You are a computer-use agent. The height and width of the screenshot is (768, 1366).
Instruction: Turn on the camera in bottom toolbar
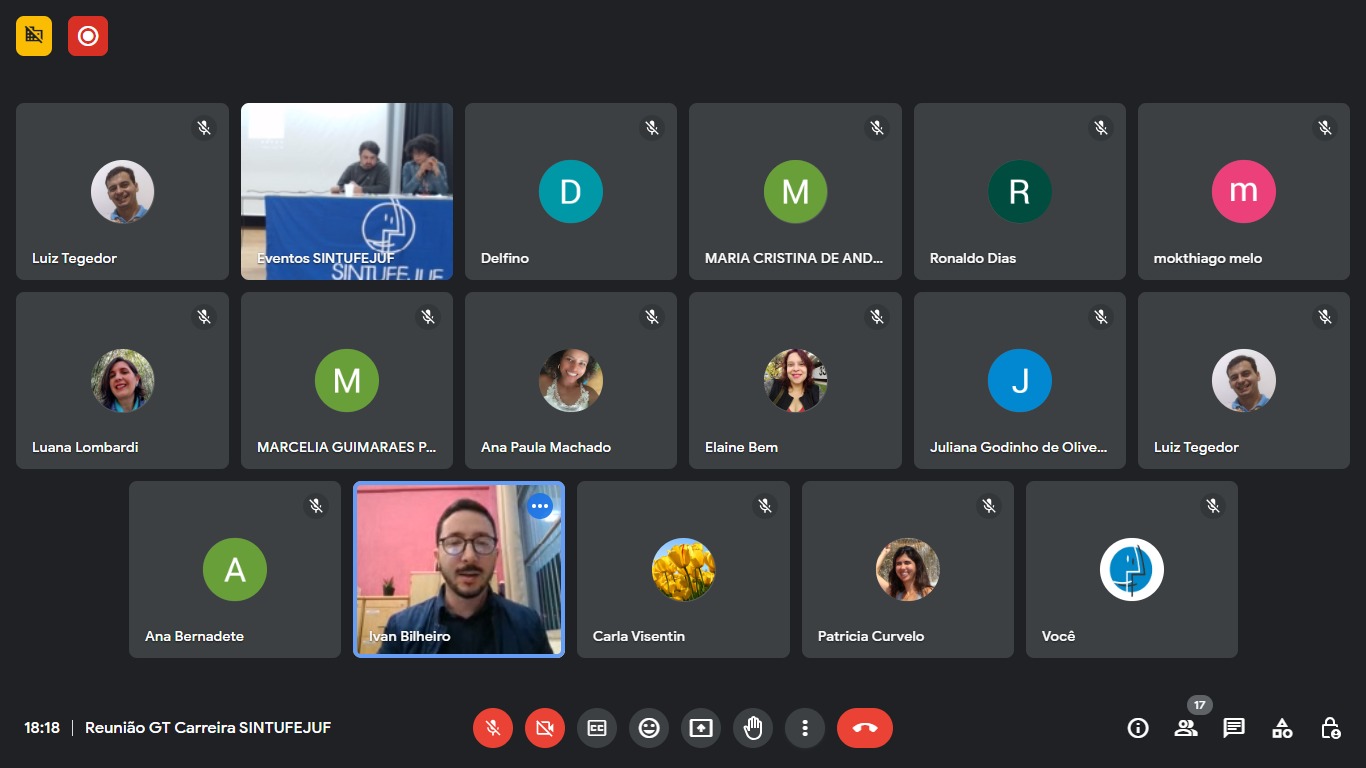click(545, 728)
